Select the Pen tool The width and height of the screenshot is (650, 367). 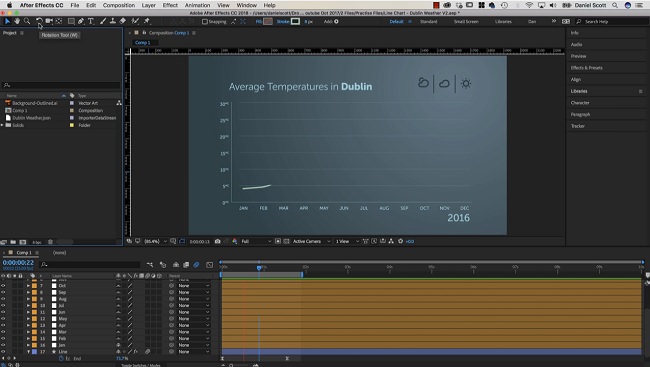81,21
